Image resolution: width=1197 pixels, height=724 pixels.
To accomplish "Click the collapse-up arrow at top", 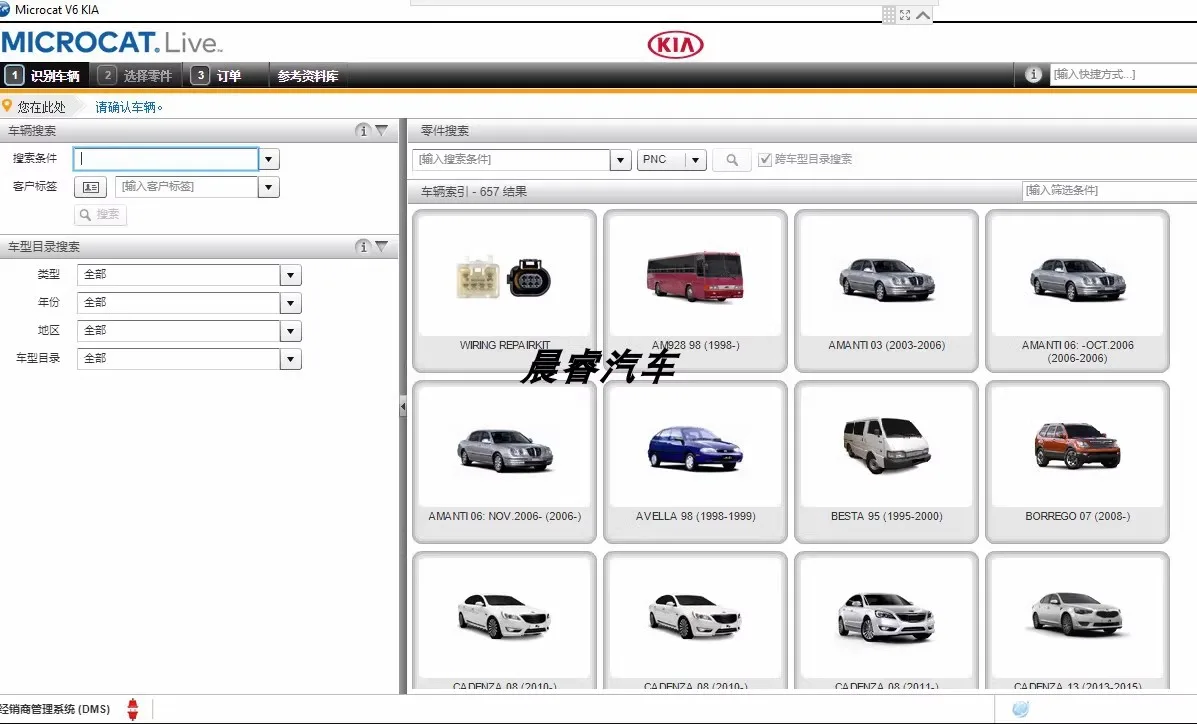I will [923, 15].
